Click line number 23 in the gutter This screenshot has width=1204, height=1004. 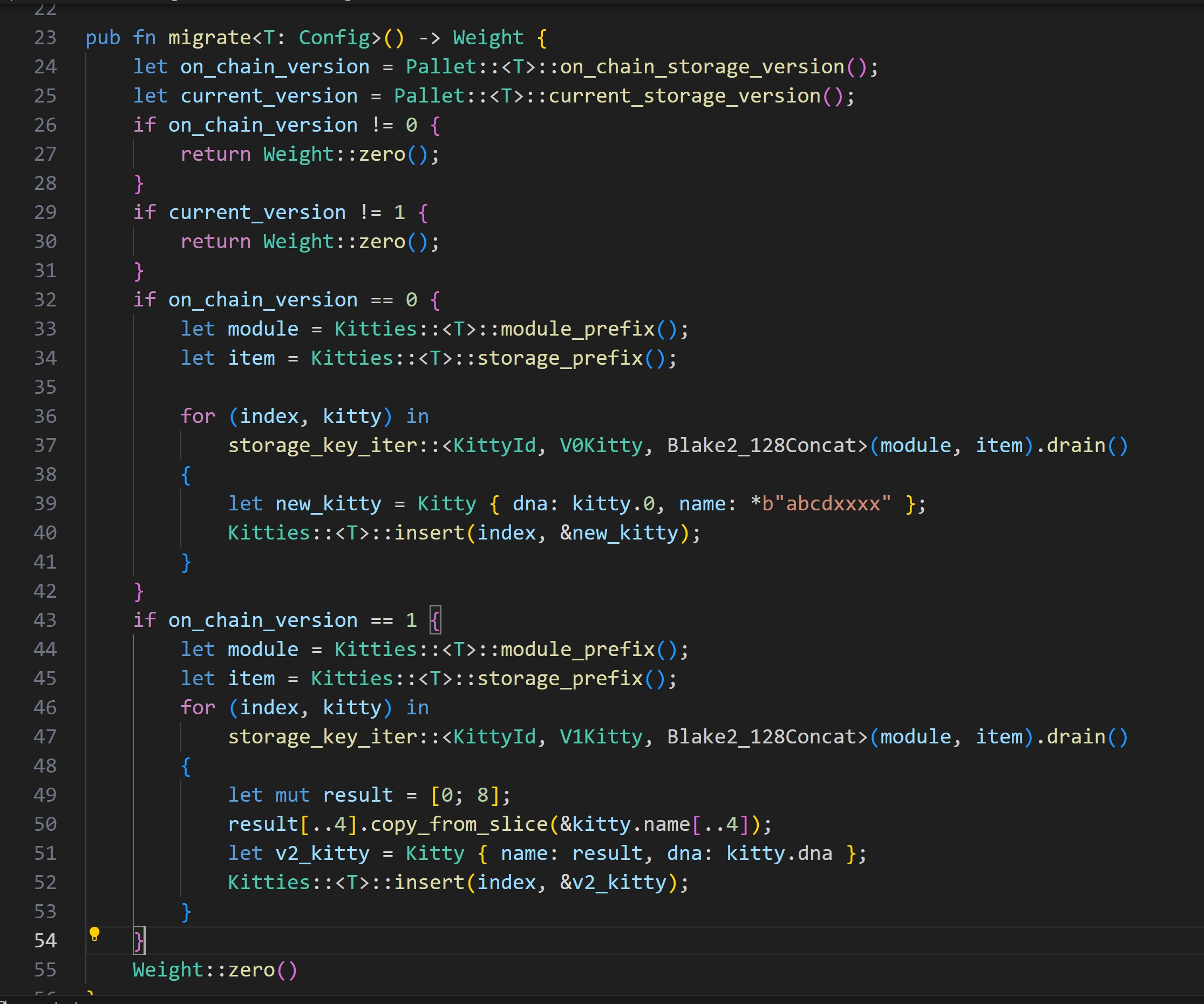pos(45,38)
